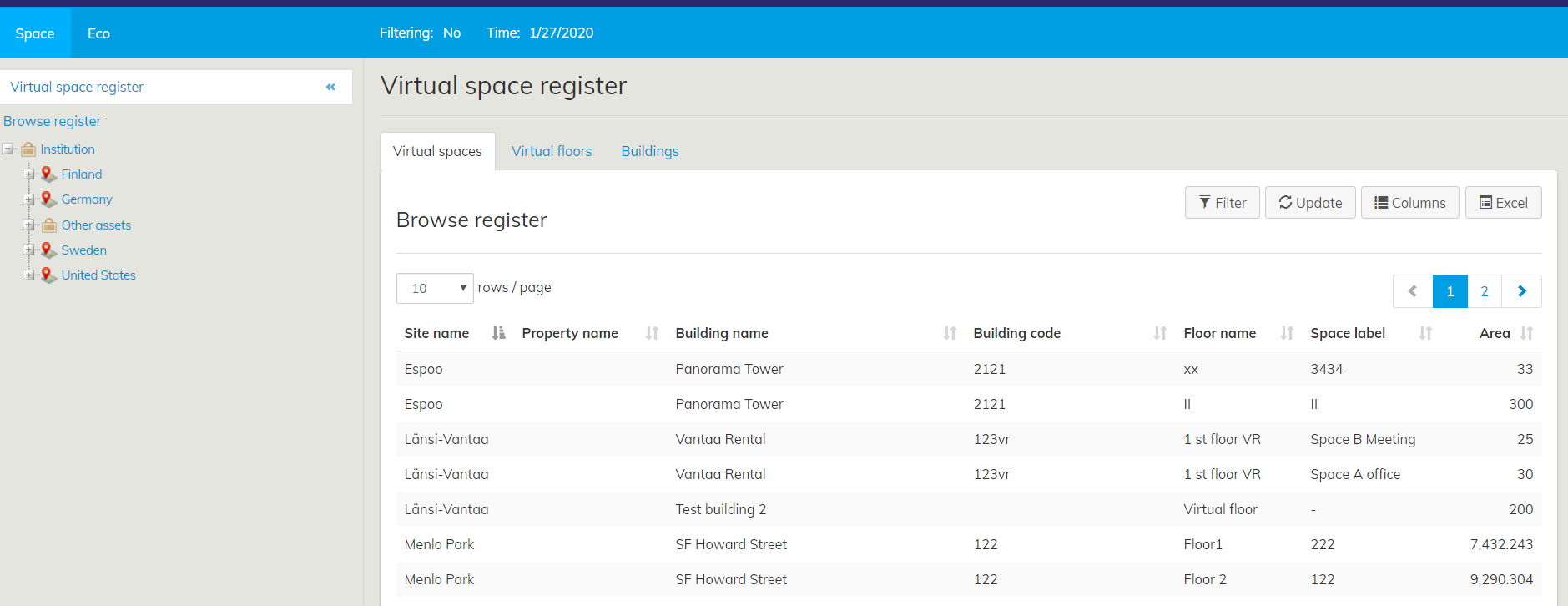Expand the Finland tree node

click(29, 174)
